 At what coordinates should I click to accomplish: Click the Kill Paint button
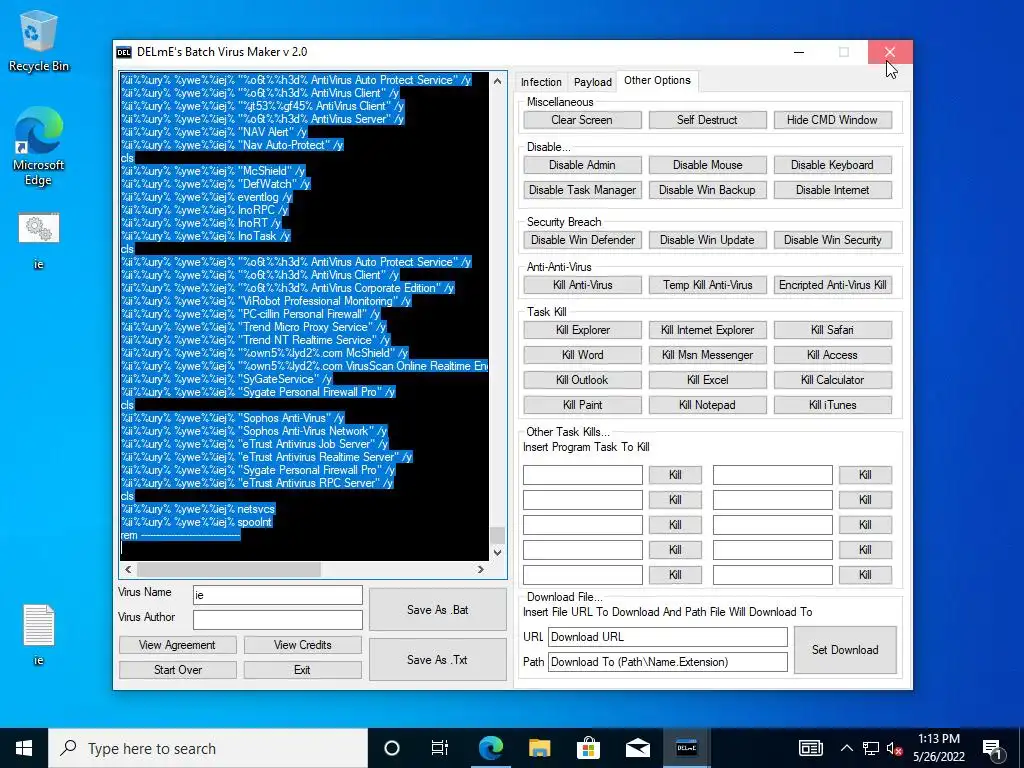tap(582, 405)
